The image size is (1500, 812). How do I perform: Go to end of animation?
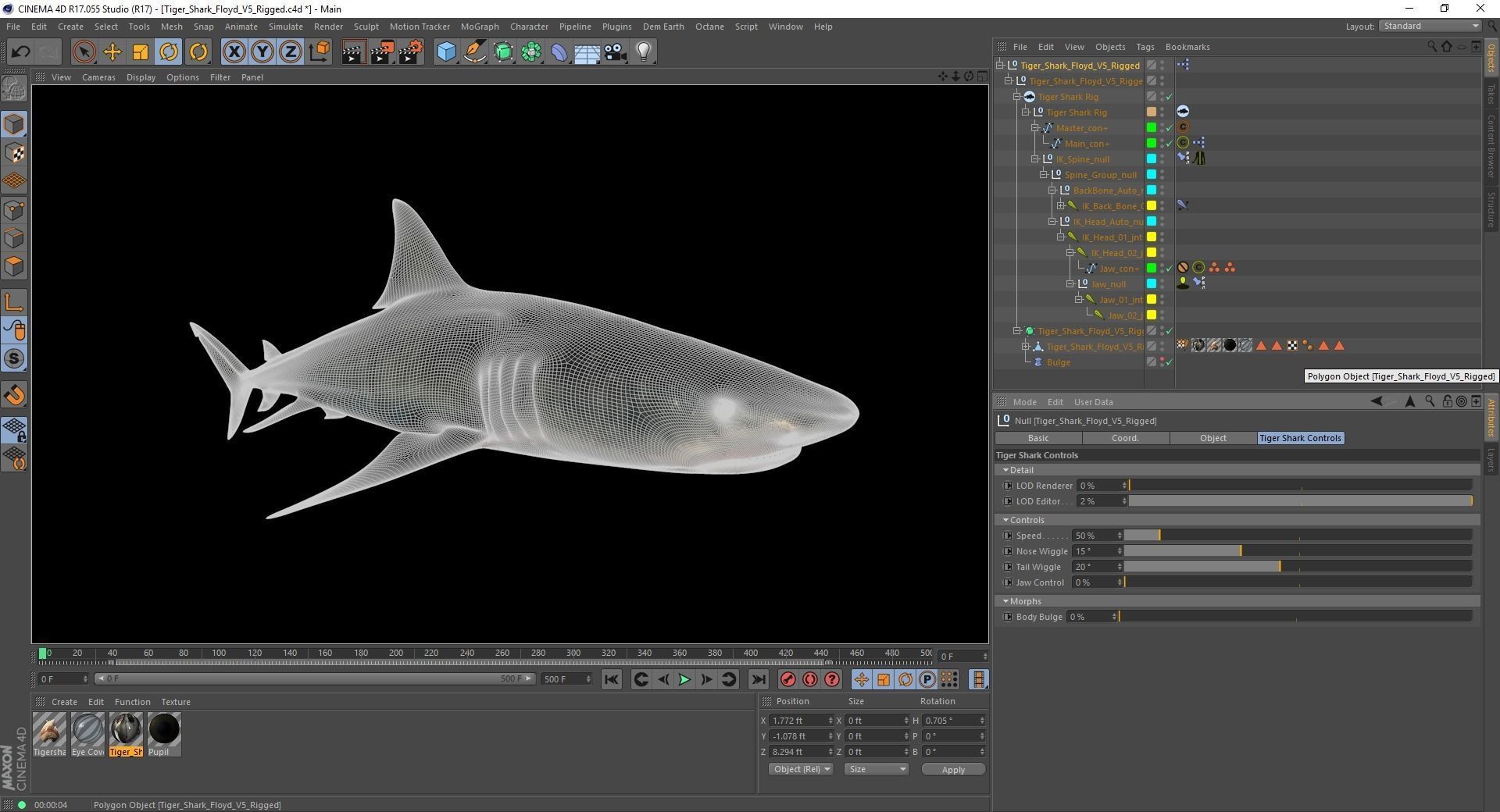click(758, 679)
